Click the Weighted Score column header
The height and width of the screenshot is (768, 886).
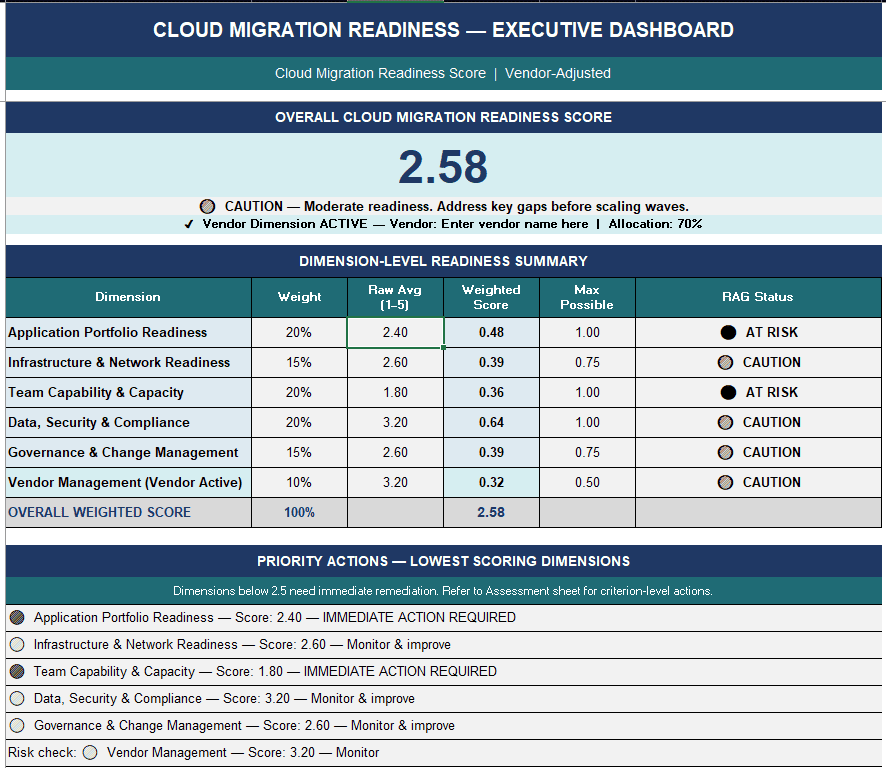(491, 297)
